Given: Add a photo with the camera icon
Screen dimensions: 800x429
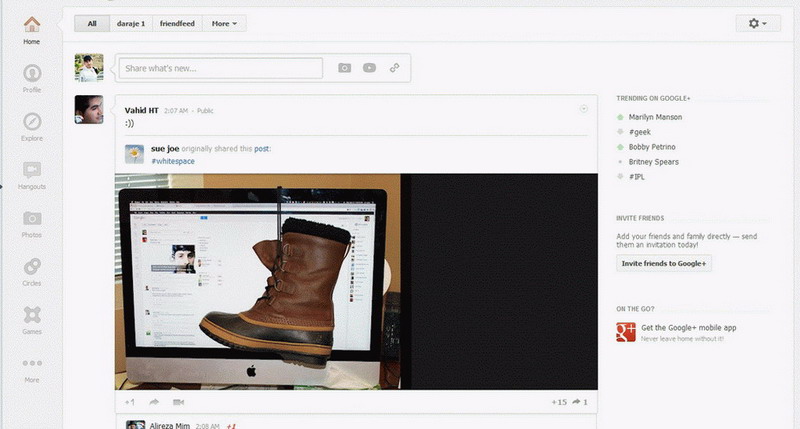Looking at the screenshot, I should pyautogui.click(x=344, y=68).
